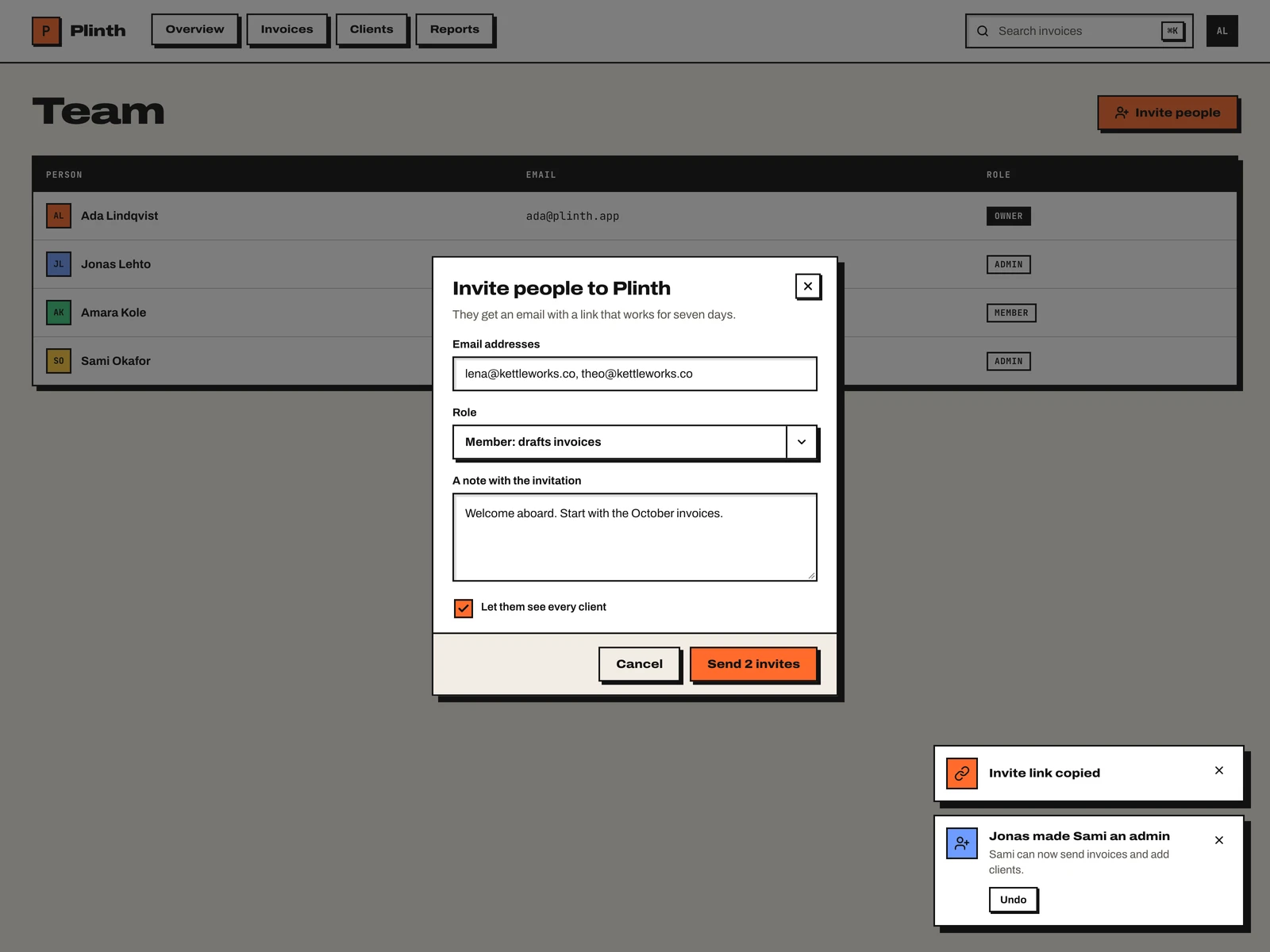
Task: Open the Overview tab
Action: coord(195,29)
